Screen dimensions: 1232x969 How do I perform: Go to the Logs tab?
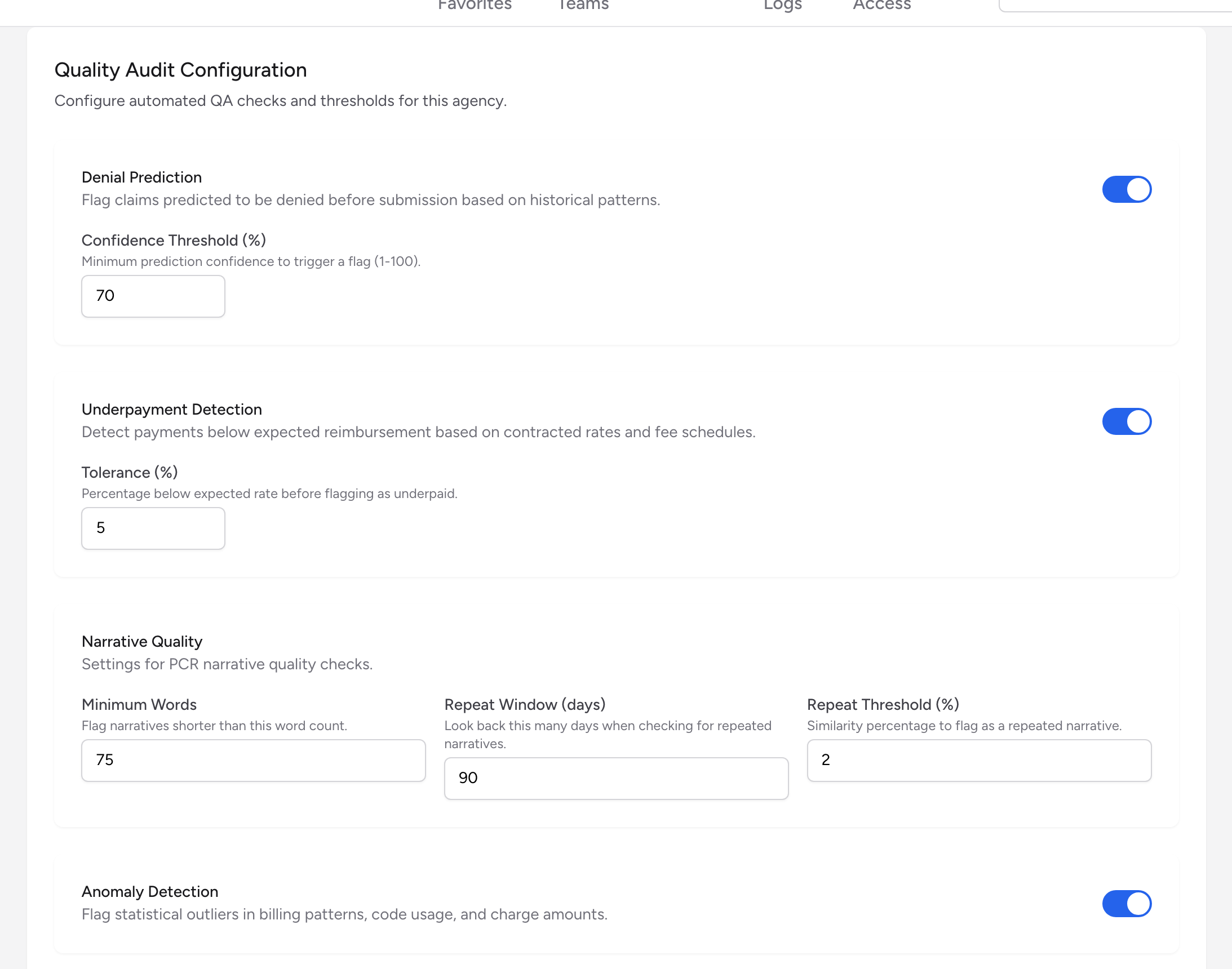click(783, 5)
